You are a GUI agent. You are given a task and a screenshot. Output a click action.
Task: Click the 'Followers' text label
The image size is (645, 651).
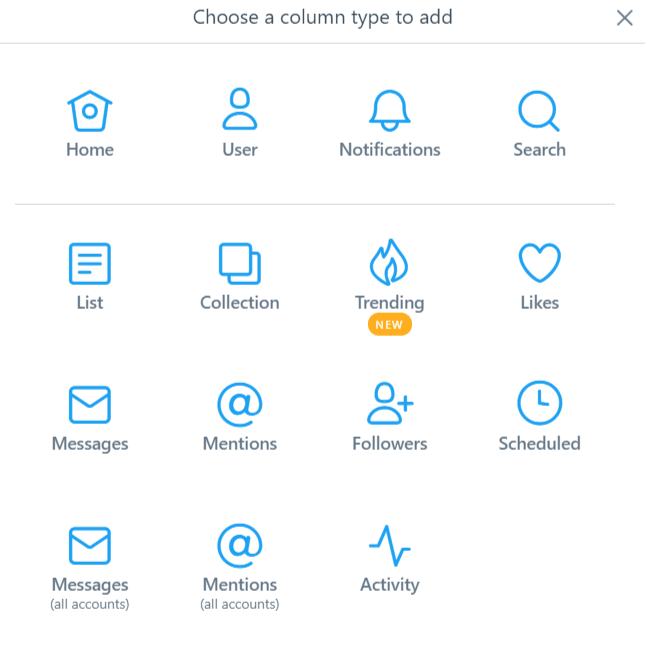(390, 444)
